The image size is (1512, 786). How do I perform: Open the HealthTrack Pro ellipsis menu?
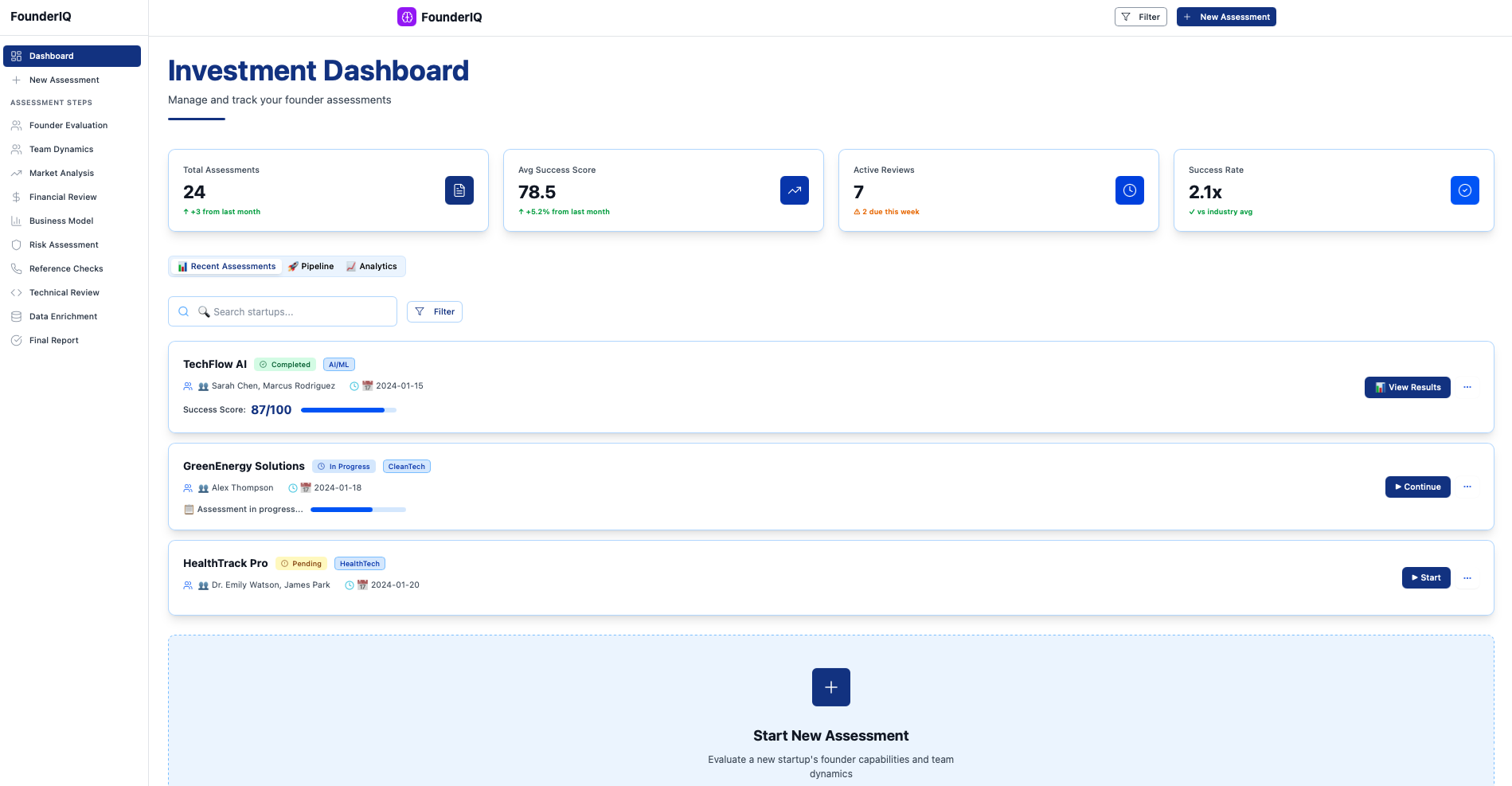point(1467,577)
